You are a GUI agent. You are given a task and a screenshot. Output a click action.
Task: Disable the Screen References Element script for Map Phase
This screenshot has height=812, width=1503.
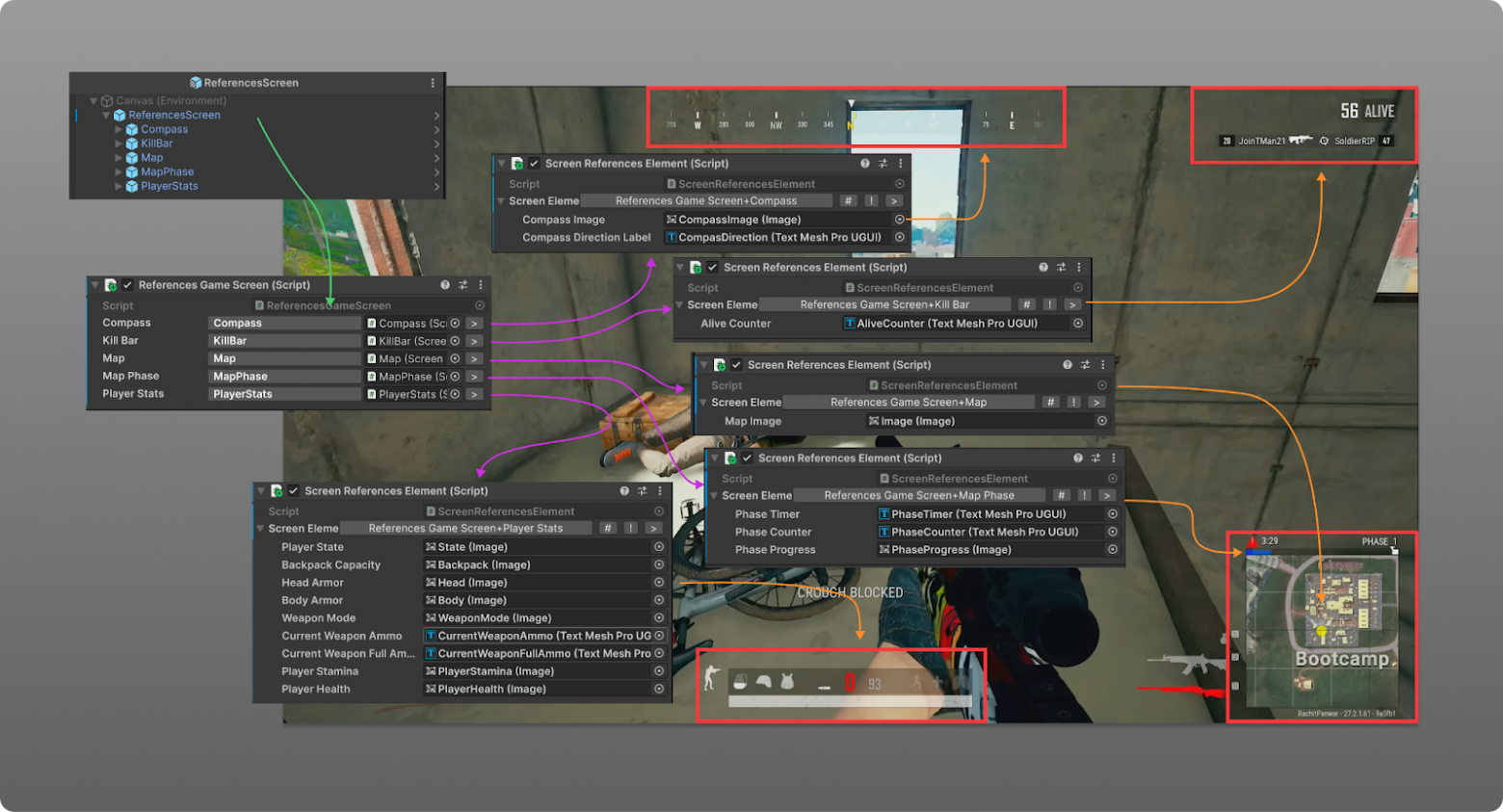coord(747,458)
